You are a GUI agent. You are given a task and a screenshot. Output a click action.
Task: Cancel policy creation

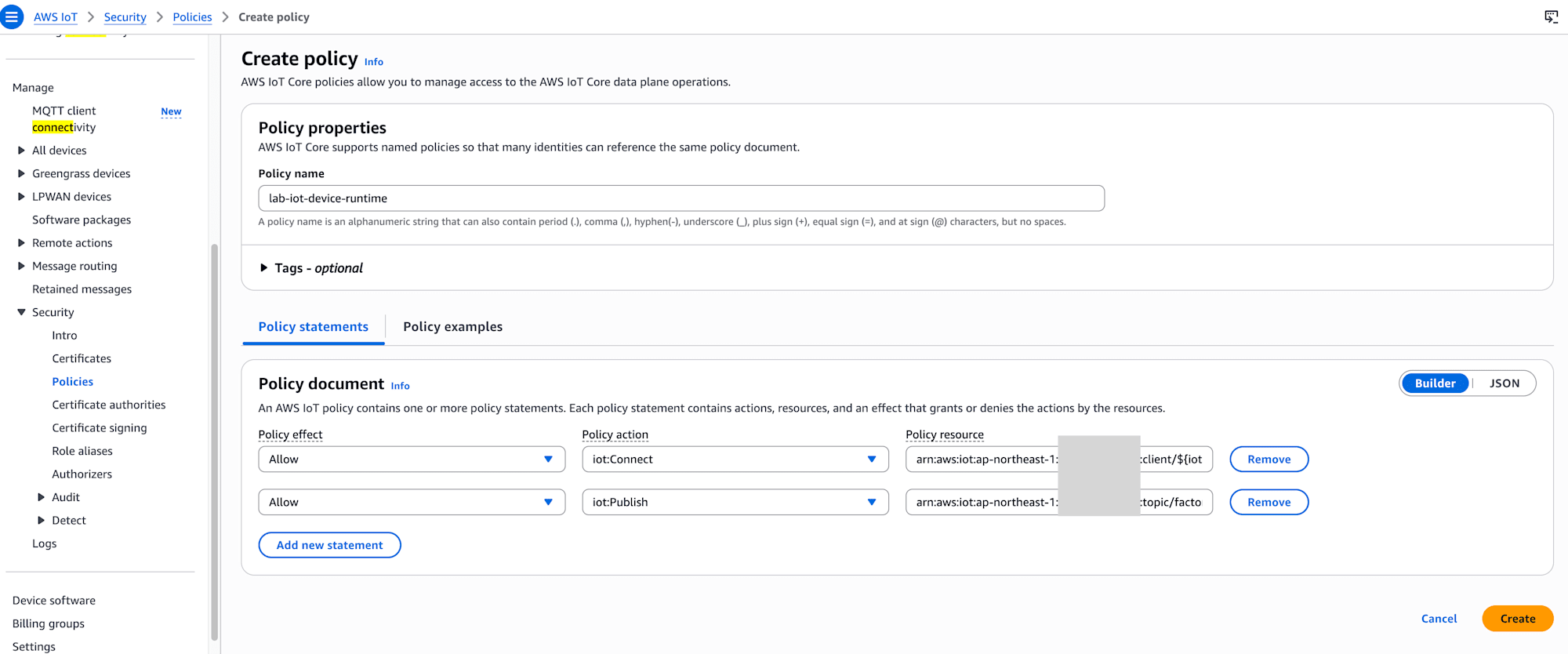pyautogui.click(x=1439, y=619)
